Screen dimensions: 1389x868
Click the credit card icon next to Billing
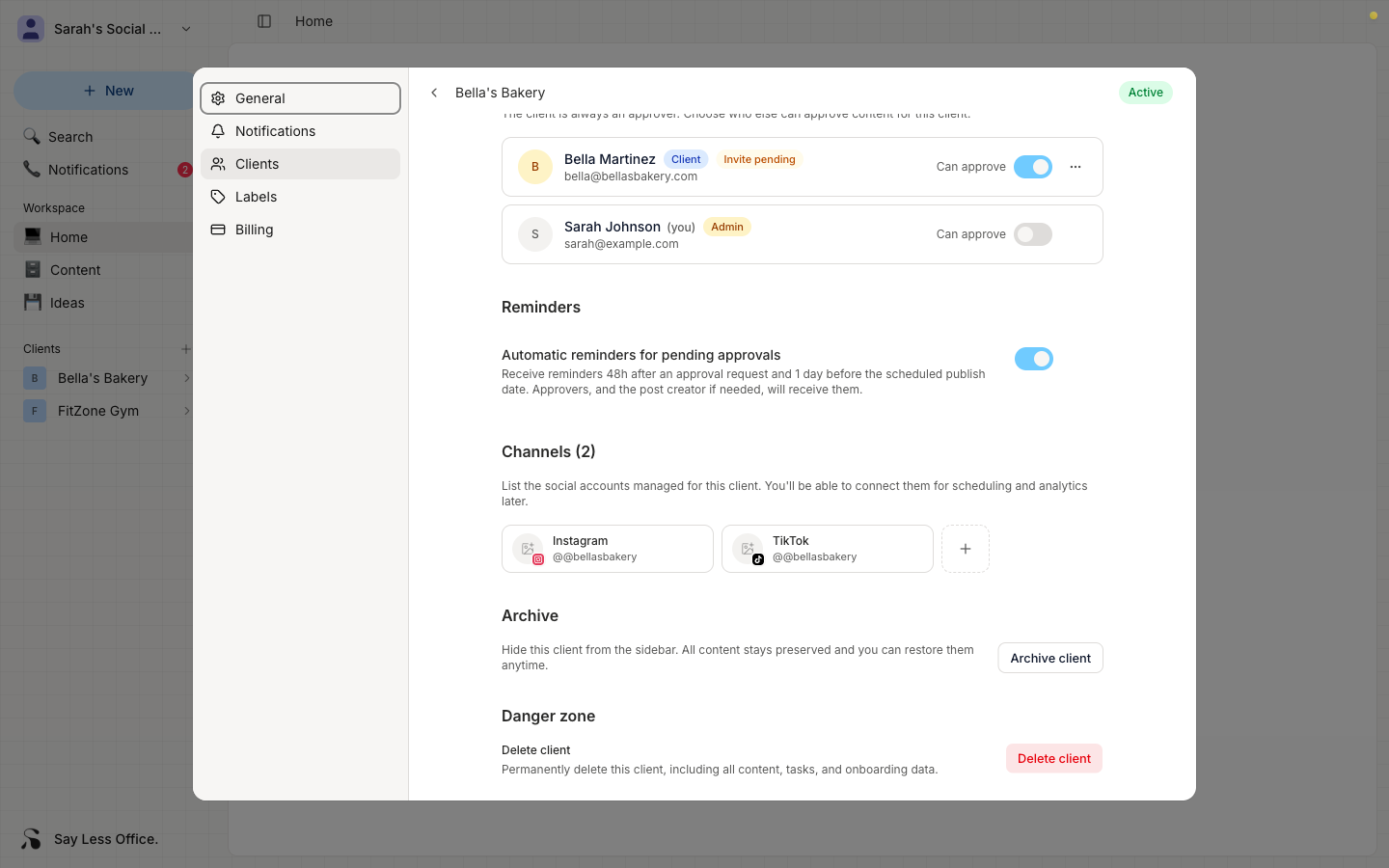tap(218, 230)
